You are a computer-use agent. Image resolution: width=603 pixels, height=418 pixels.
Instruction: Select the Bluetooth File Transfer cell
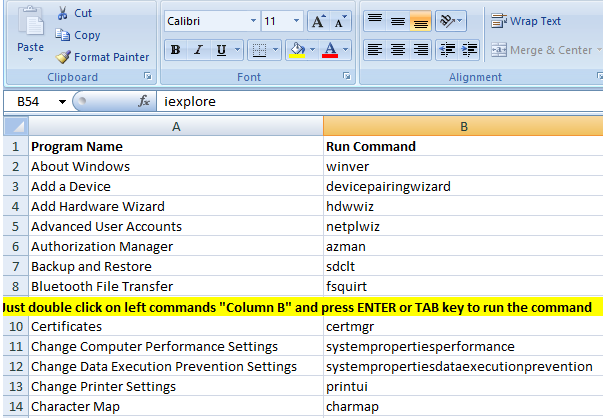pyautogui.click(x=176, y=286)
